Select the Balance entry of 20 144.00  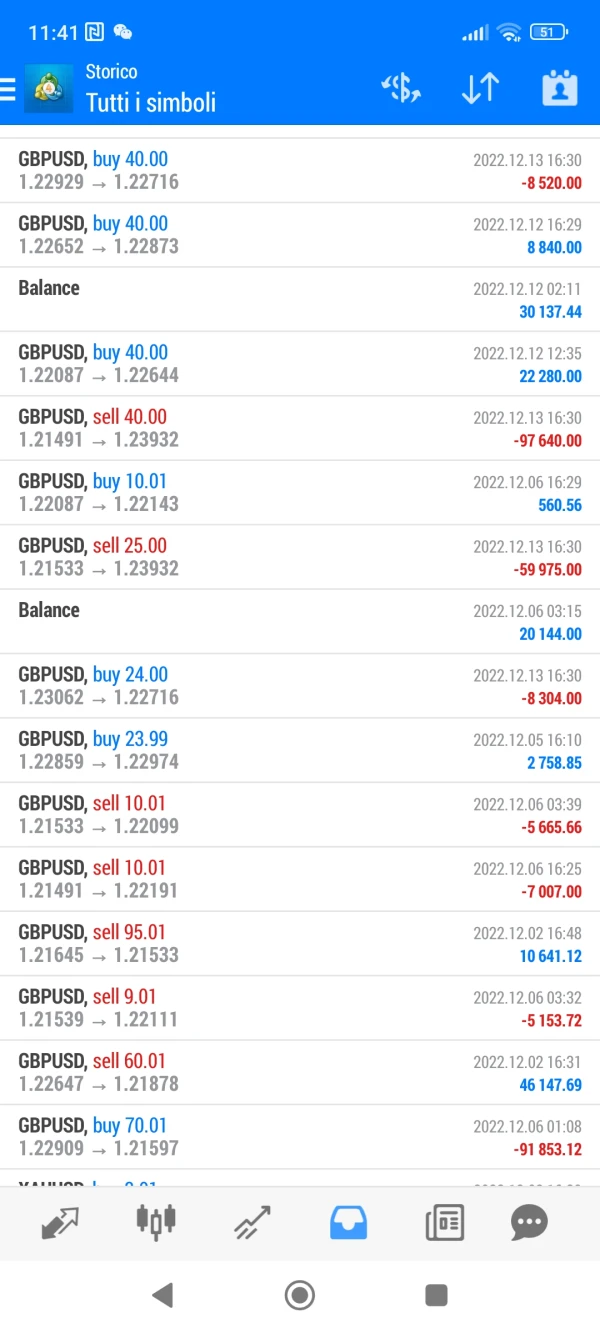pyautogui.click(x=300, y=621)
